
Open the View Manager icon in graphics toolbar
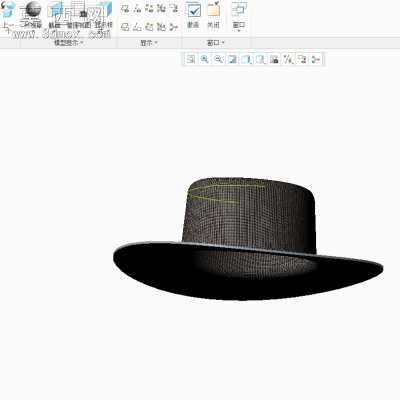tap(274, 60)
